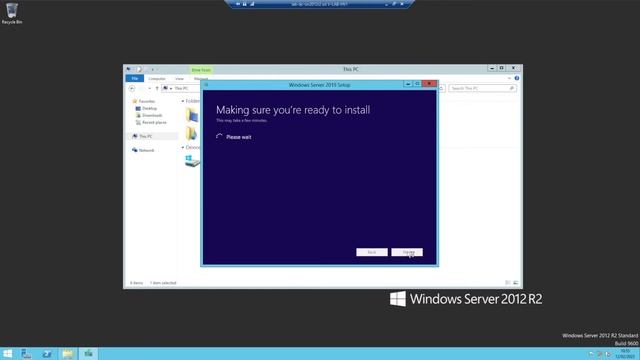Open the Start menu
640x360 pixels.
[7, 353]
